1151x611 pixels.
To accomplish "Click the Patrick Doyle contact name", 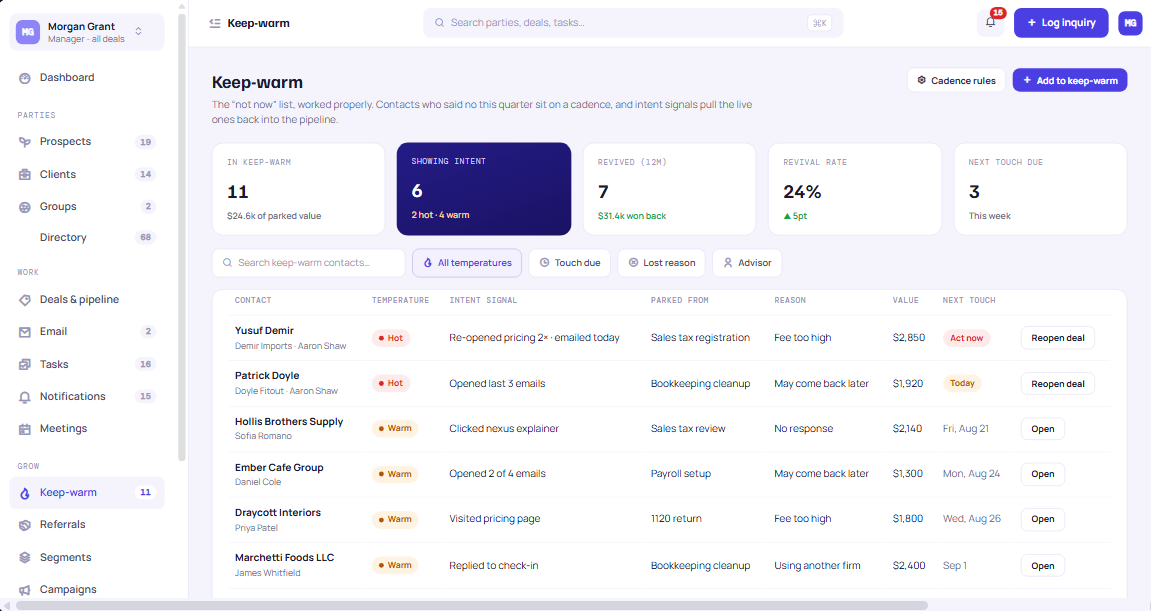I will (267, 376).
